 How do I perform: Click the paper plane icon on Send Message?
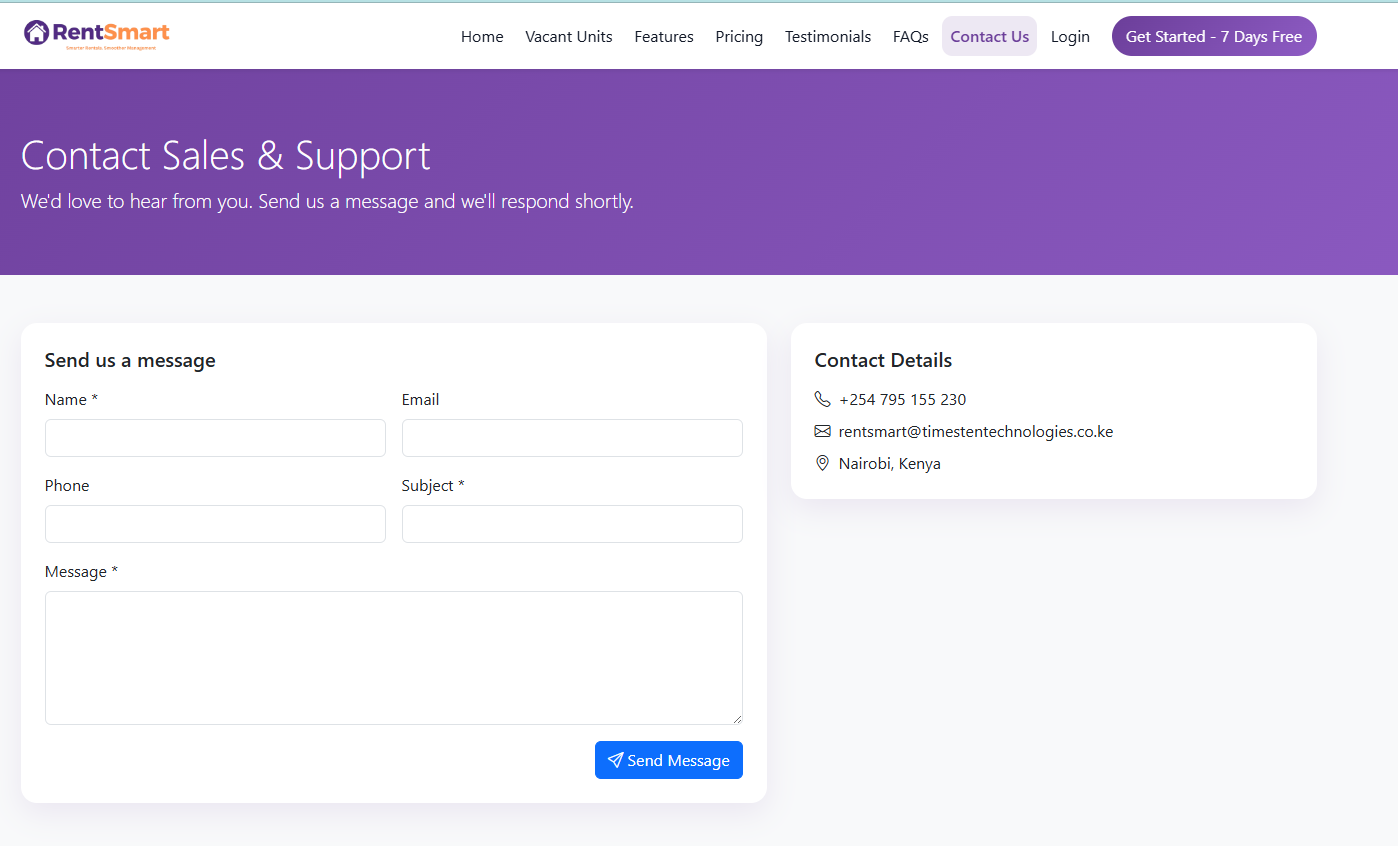(615, 760)
